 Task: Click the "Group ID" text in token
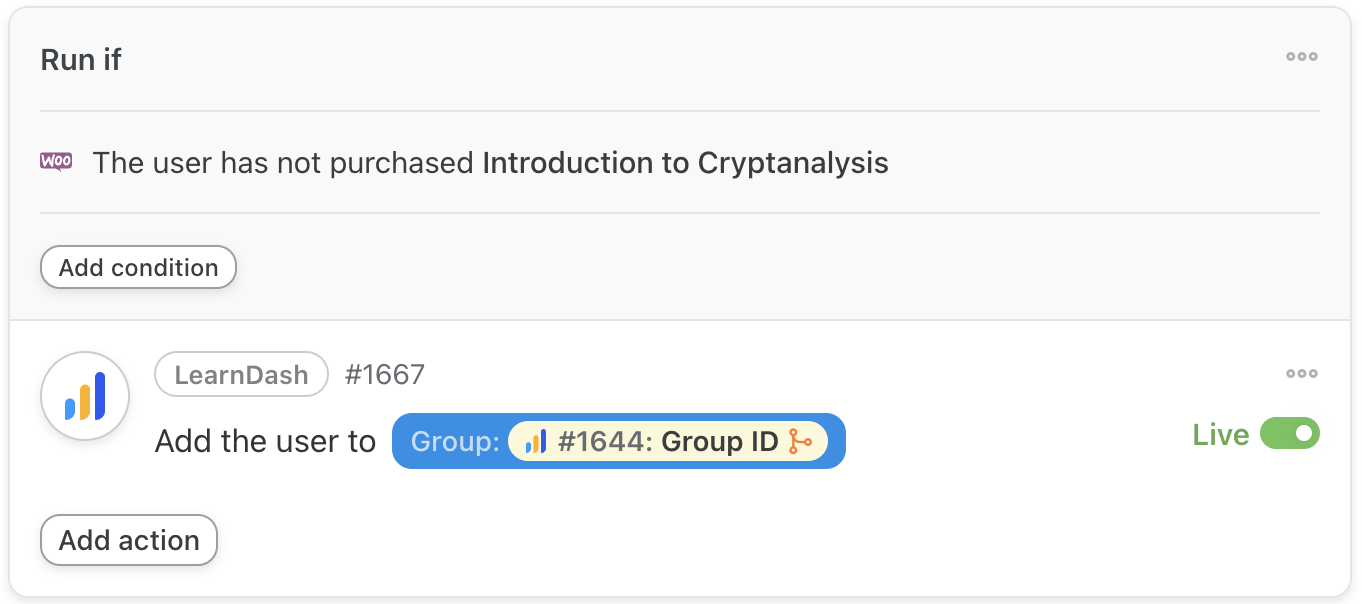click(x=720, y=441)
